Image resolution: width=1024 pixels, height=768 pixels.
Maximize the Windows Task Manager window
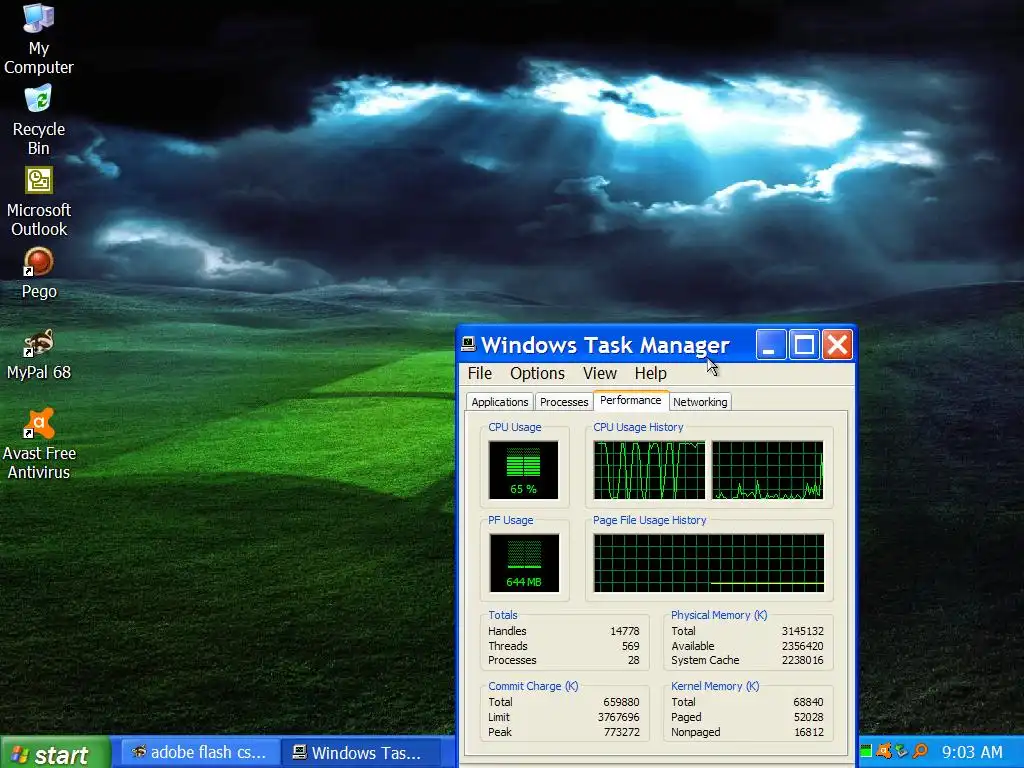[x=804, y=345]
